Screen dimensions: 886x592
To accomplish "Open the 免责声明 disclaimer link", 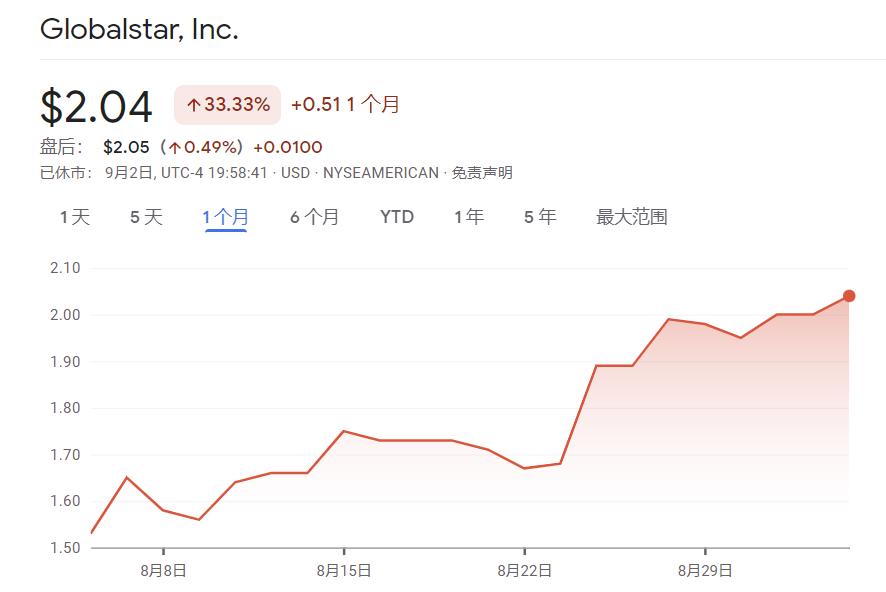I will click(482, 173).
